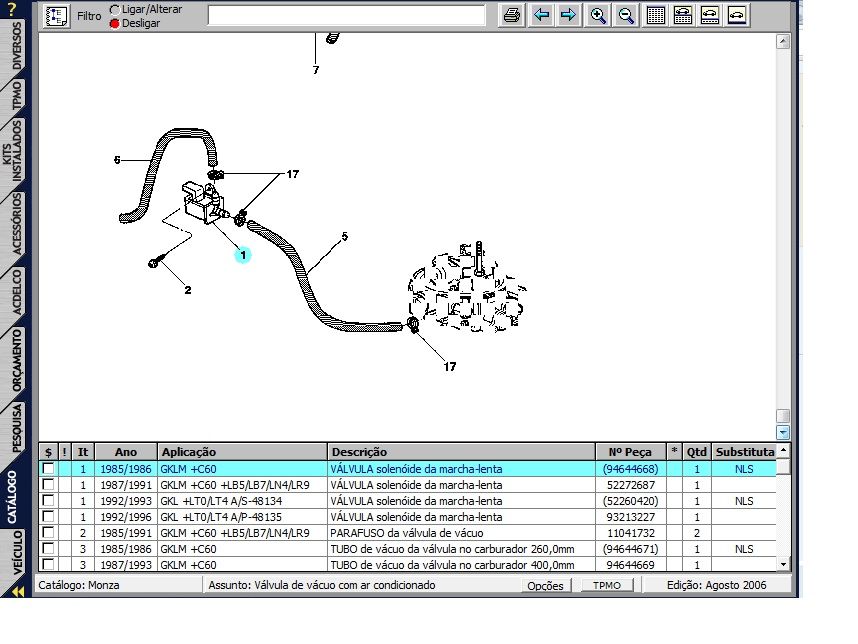Collapse sidebar with double arrow icon

coord(18,591)
